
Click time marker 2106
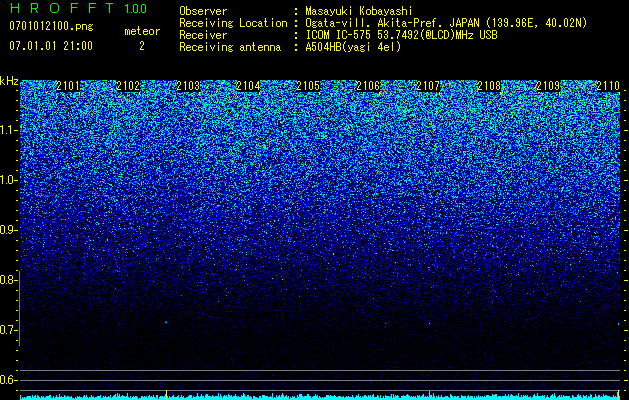pyautogui.click(x=368, y=86)
